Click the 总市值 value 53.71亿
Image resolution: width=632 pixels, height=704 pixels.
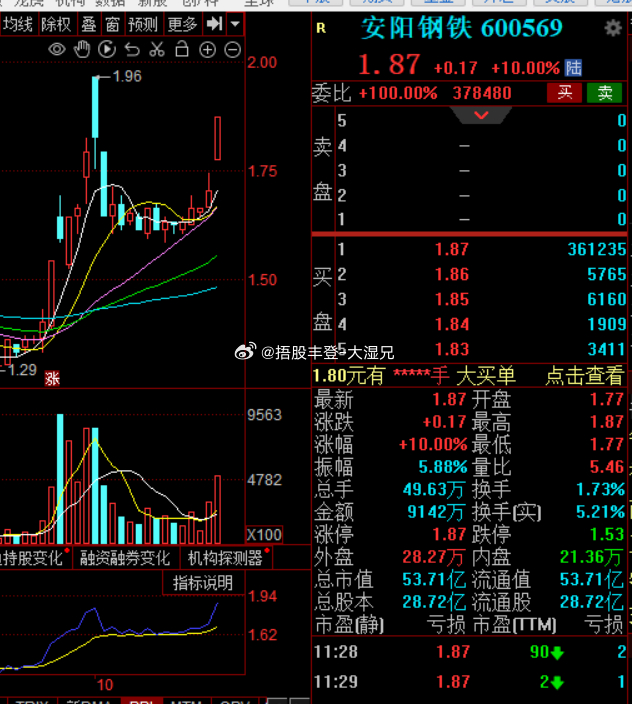tap(434, 580)
